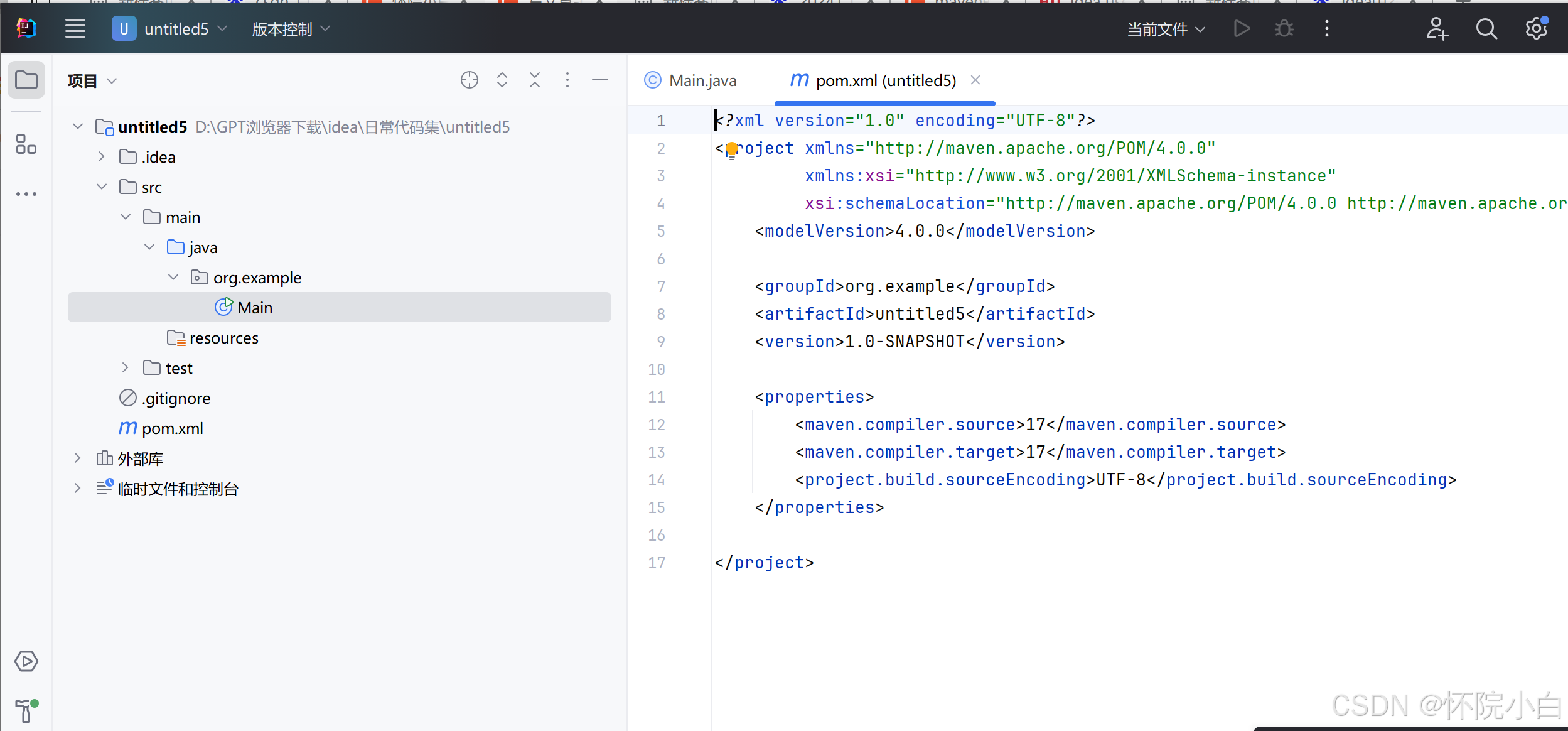
Task: Expand the .idea folder
Action: click(102, 157)
